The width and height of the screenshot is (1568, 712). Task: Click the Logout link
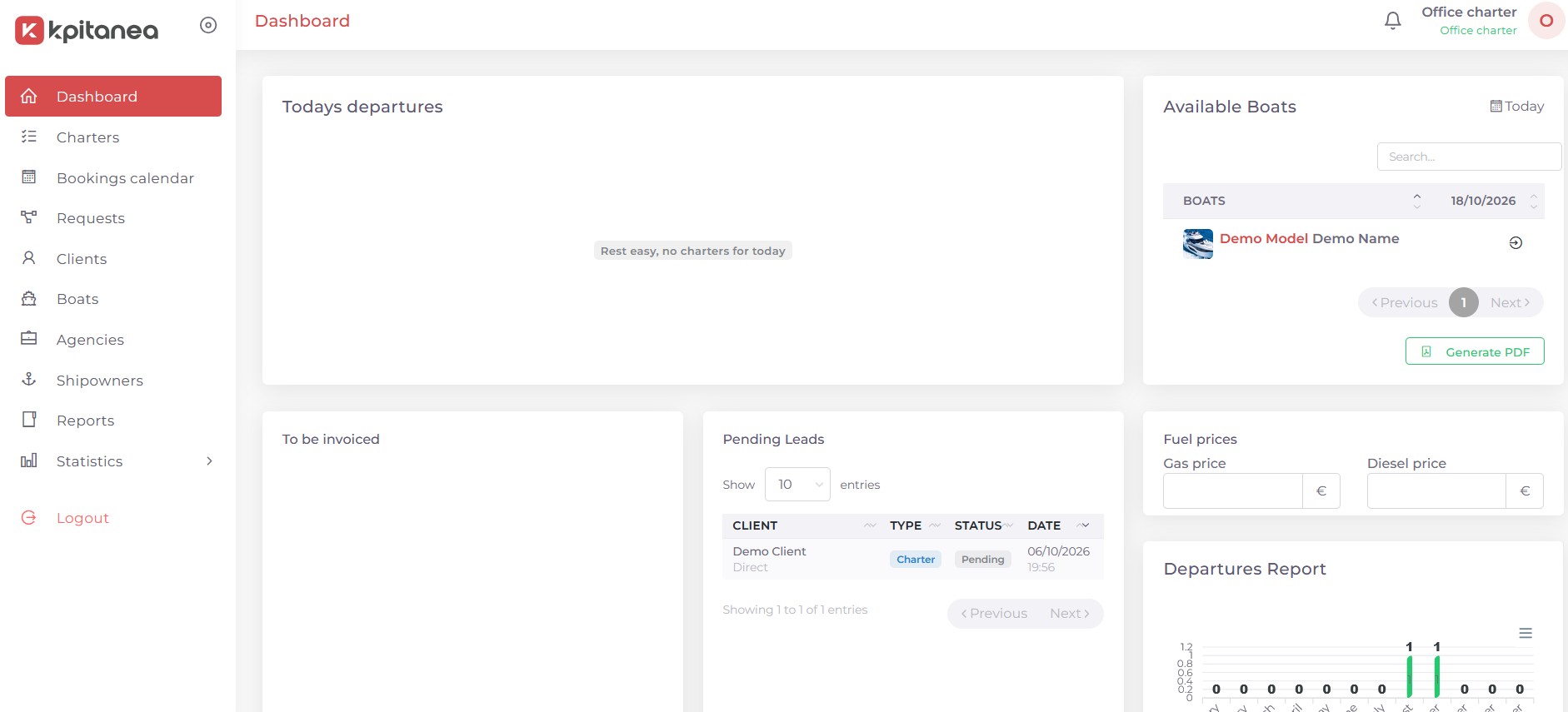(x=82, y=518)
